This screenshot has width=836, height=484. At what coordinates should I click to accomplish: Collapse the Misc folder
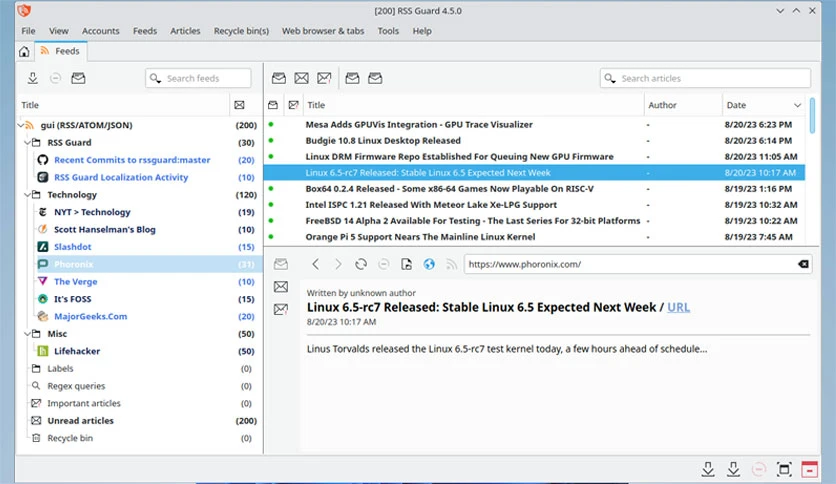(x=27, y=334)
